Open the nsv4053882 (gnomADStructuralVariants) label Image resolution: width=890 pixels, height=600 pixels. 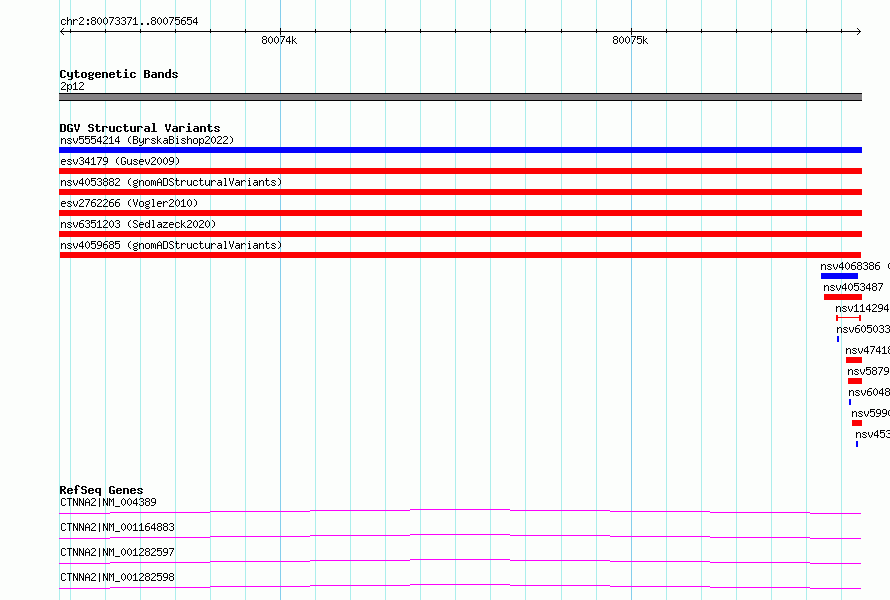click(x=171, y=182)
